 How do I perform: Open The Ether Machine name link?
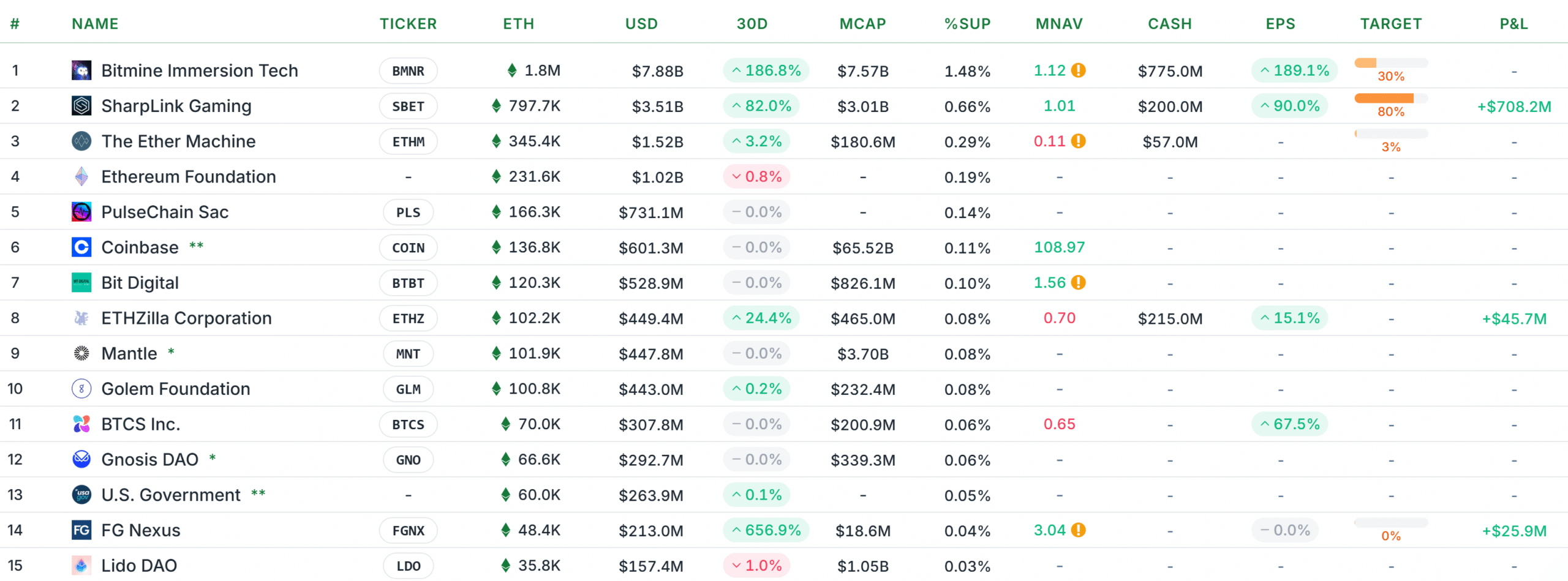pos(178,141)
